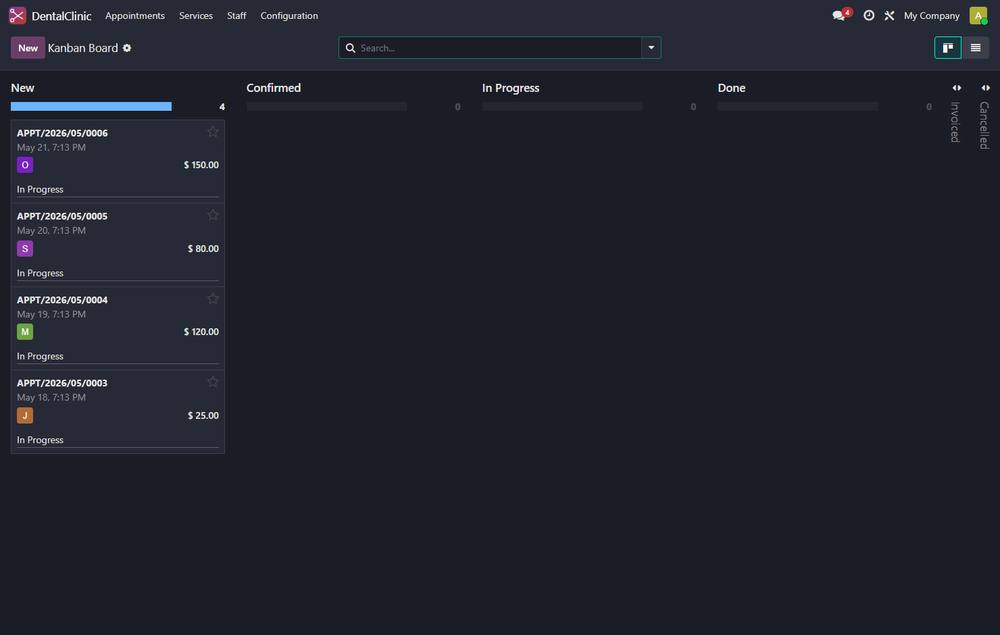This screenshot has height=635, width=1000.
Task: Click the user avatar icon in navbar
Action: click(x=978, y=15)
